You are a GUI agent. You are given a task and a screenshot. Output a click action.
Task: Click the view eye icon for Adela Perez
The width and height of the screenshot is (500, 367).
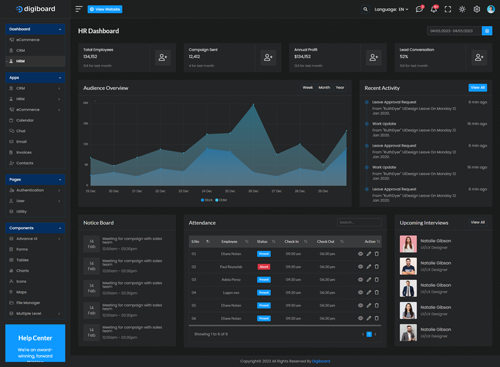click(360, 280)
